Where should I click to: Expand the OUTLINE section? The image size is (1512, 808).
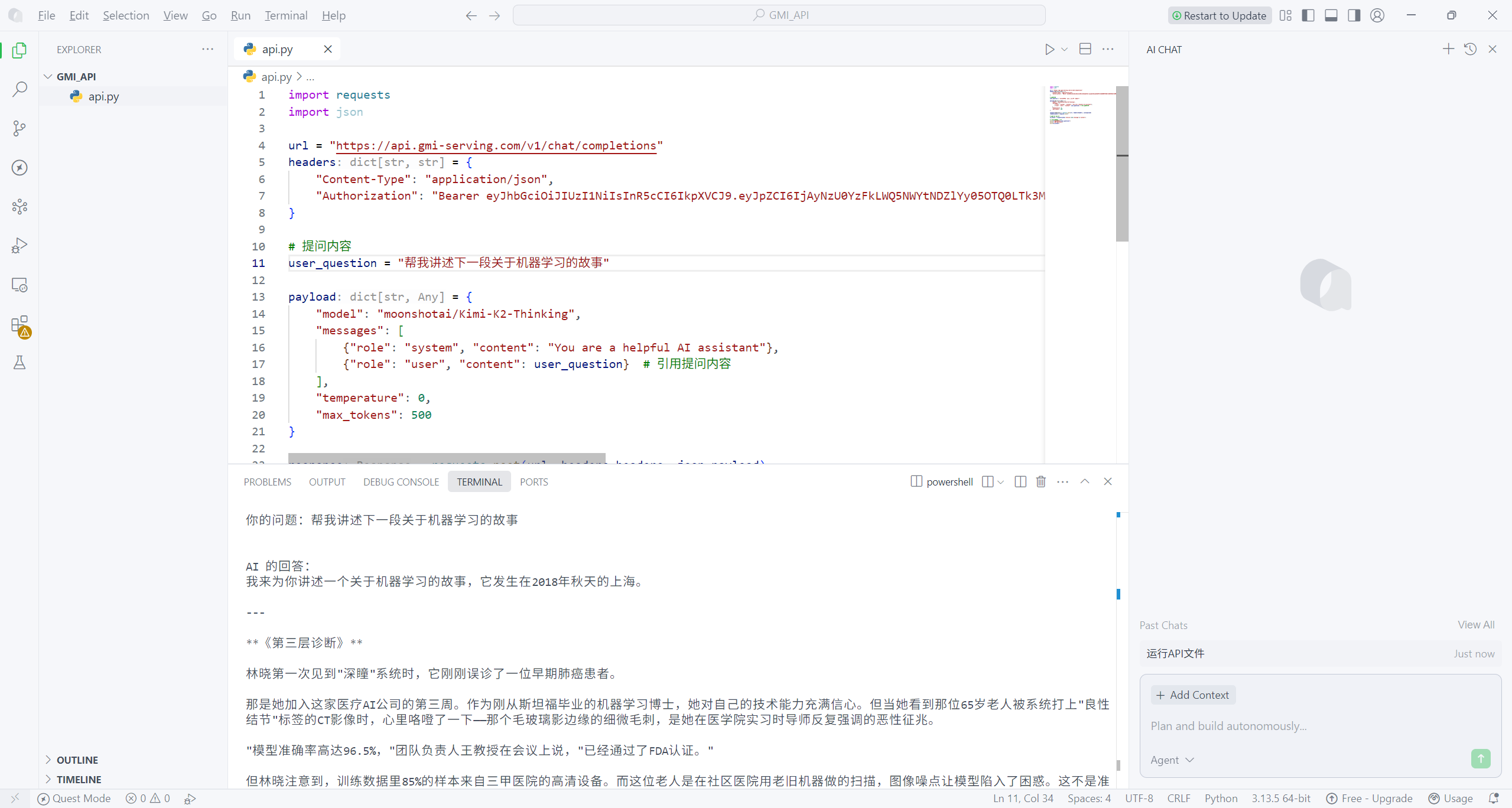point(77,760)
